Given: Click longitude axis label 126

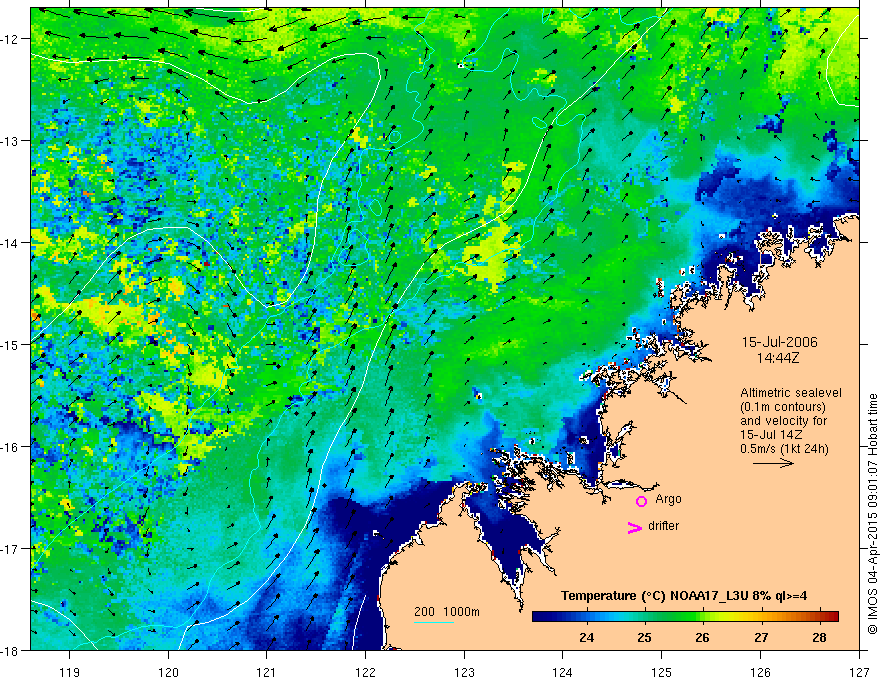Looking at the screenshot, I should click(760, 672).
